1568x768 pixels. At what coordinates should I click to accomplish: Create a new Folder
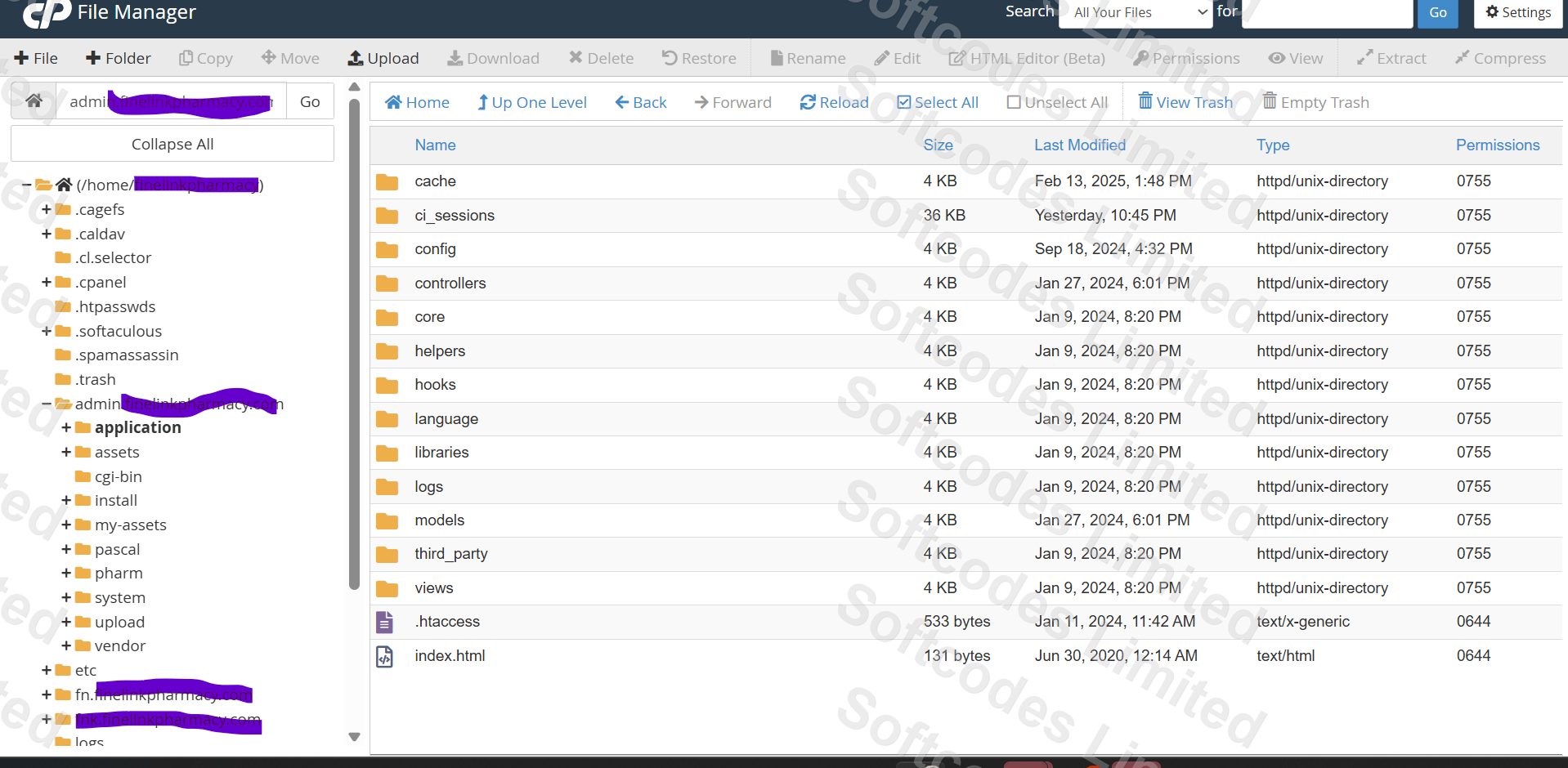click(118, 58)
